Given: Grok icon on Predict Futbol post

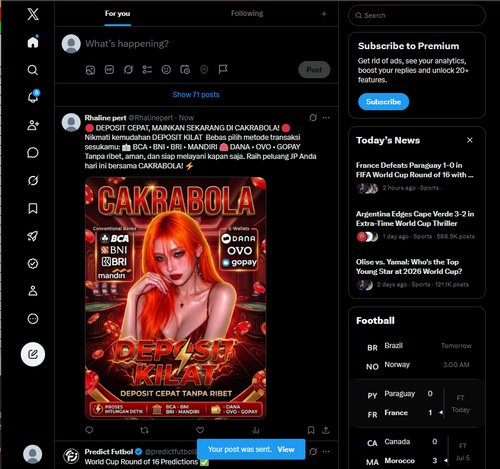Looking at the screenshot, I should point(313,451).
